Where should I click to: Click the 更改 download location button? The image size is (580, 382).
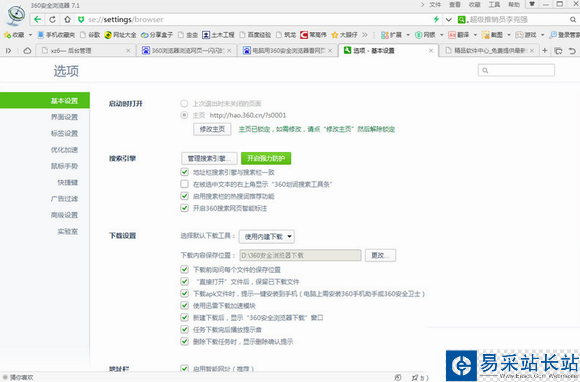(380, 255)
